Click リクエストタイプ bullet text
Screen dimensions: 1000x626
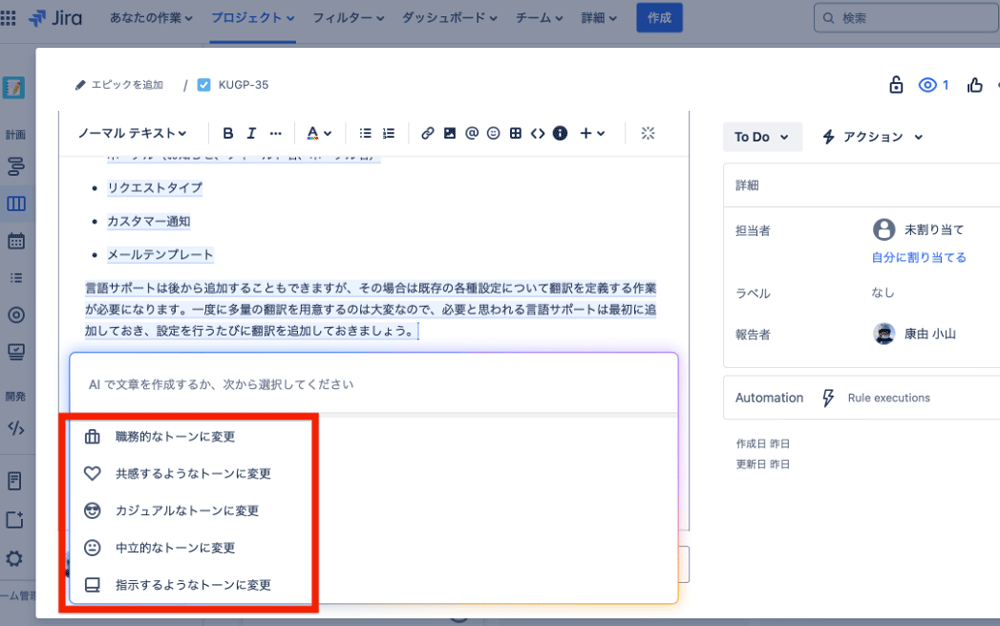pyautogui.click(x=155, y=187)
